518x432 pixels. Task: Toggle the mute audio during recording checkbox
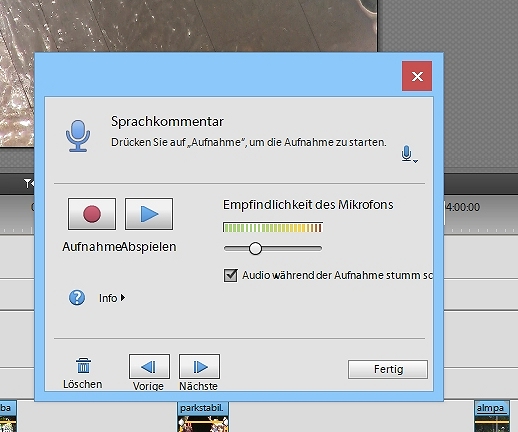coord(230,275)
